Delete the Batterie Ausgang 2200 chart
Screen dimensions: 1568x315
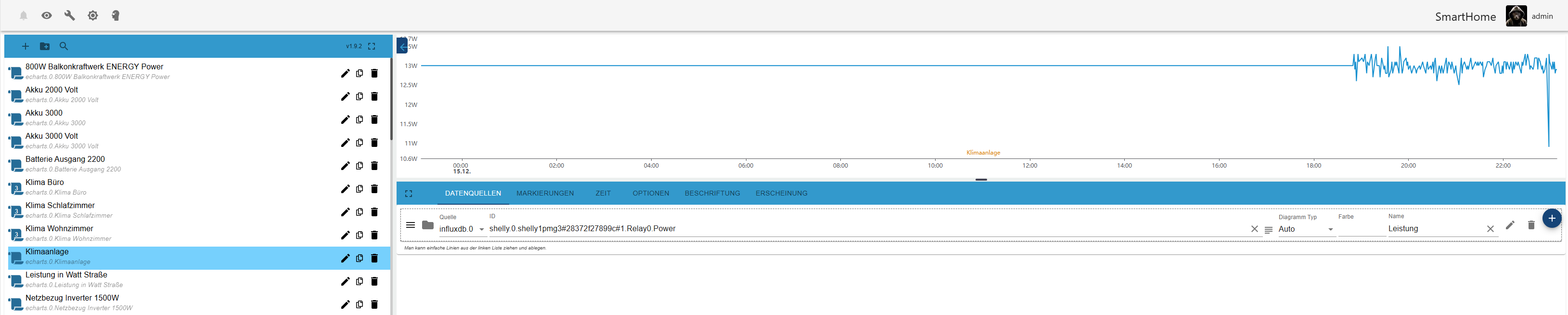tap(374, 166)
